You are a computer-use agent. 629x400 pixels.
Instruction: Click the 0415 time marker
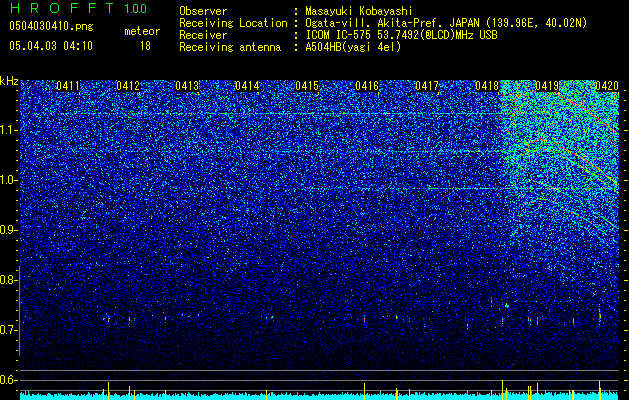307,86
